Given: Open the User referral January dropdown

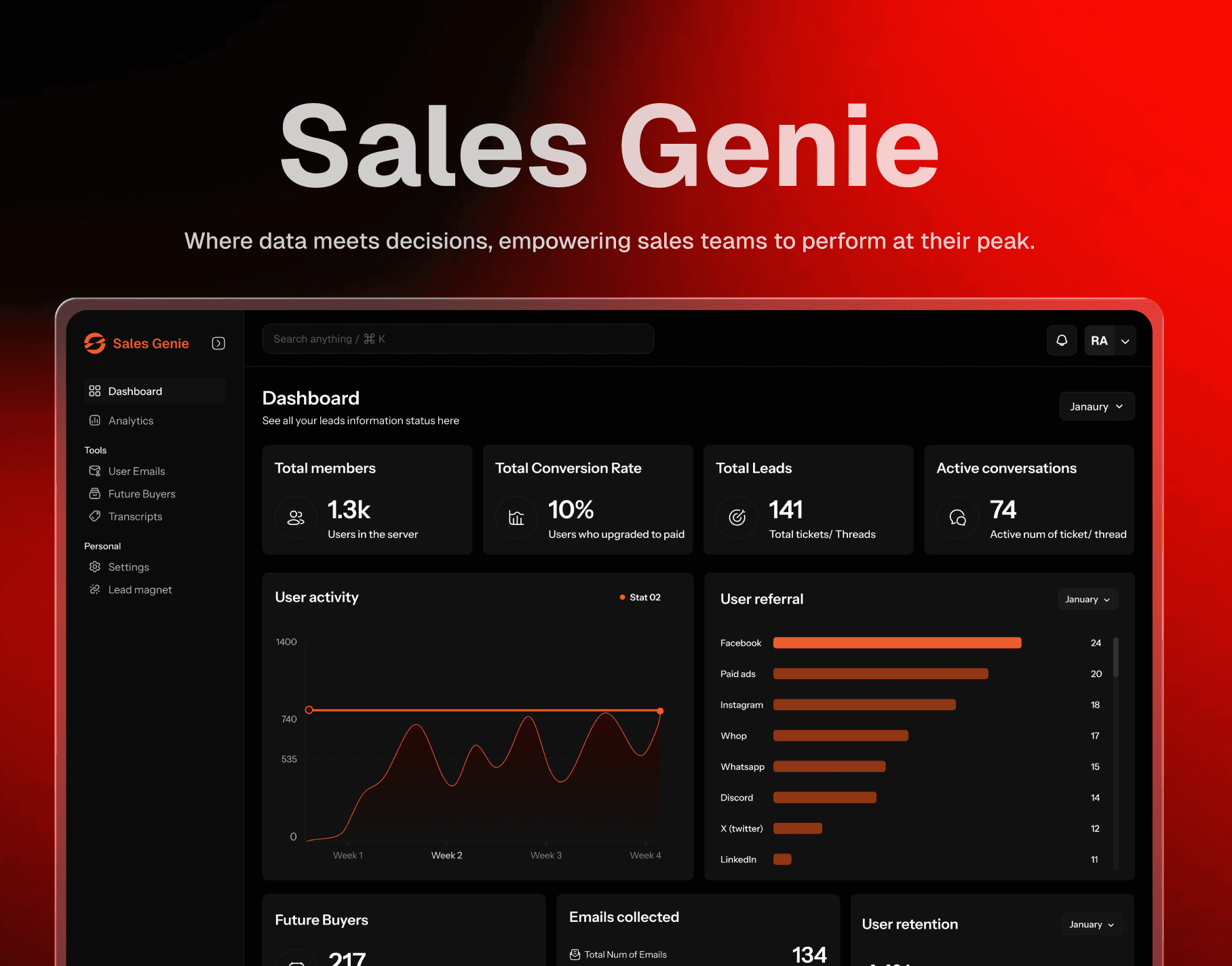Looking at the screenshot, I should point(1087,599).
